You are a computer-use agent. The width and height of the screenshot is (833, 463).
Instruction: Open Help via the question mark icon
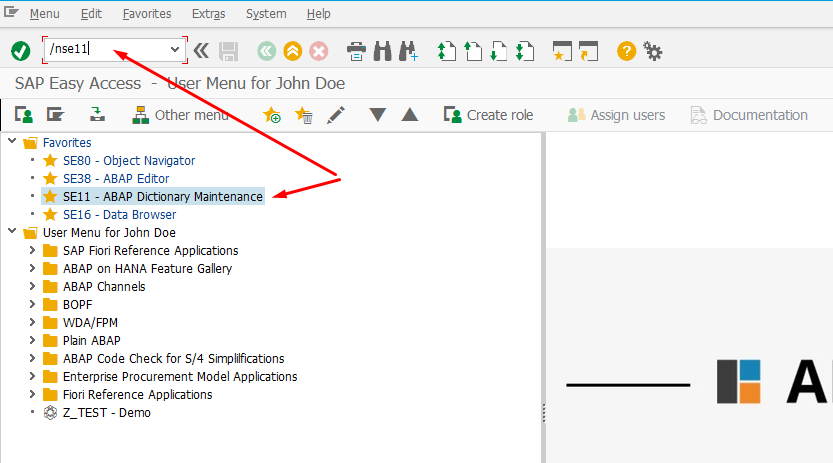(626, 52)
